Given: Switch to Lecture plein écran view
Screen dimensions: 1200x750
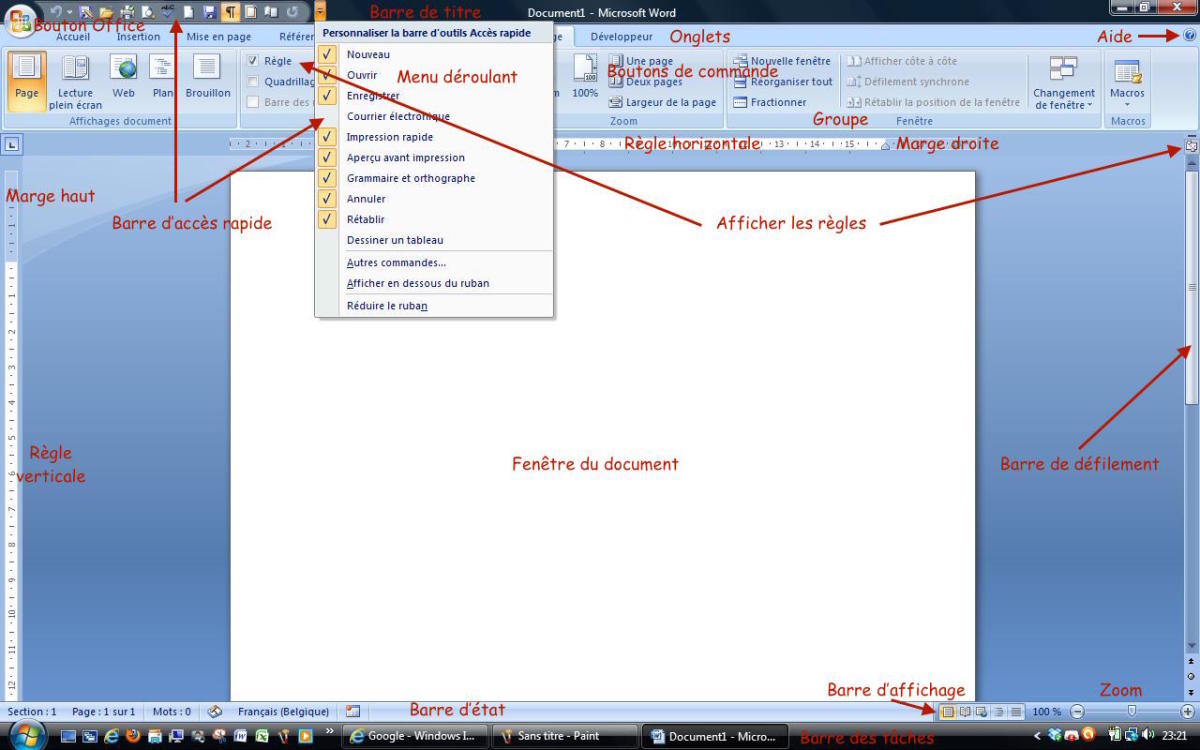Looking at the screenshot, I should click(x=76, y=81).
